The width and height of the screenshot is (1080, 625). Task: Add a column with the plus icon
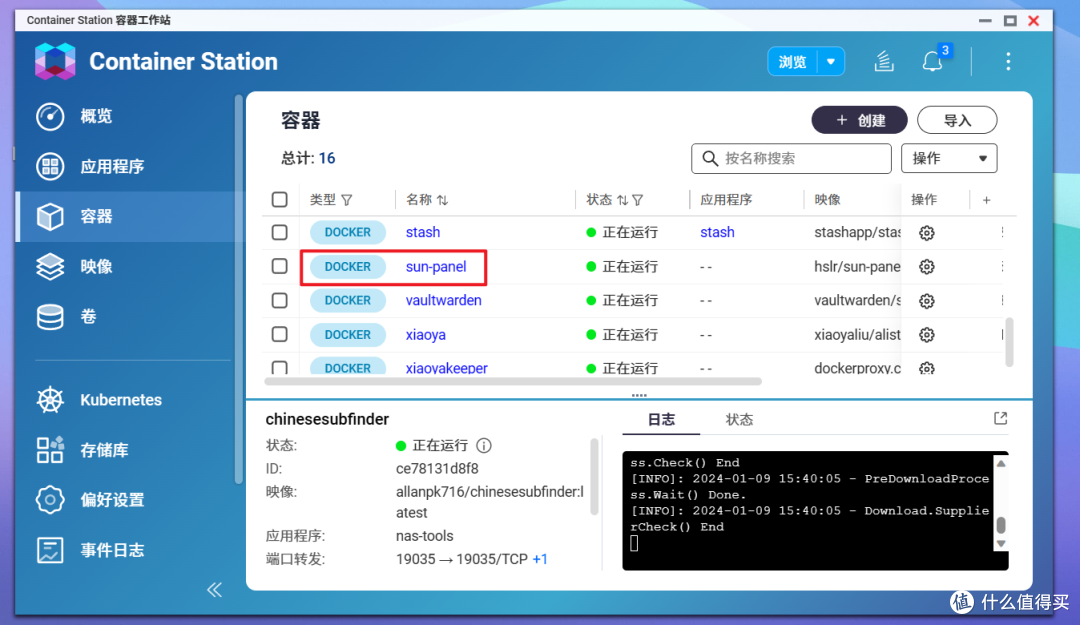[x=986, y=200]
